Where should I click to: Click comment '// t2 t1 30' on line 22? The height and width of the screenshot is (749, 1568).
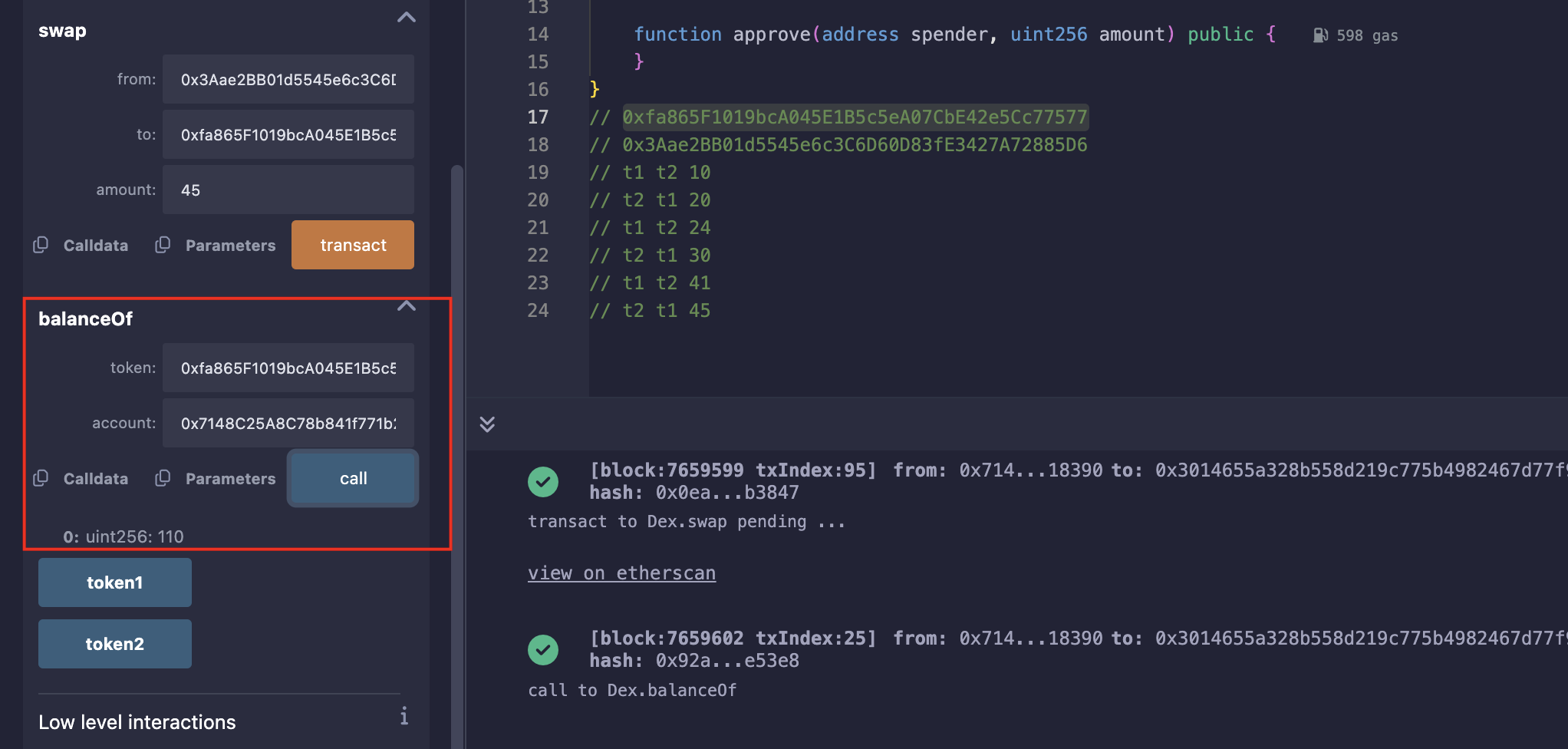[650, 256]
